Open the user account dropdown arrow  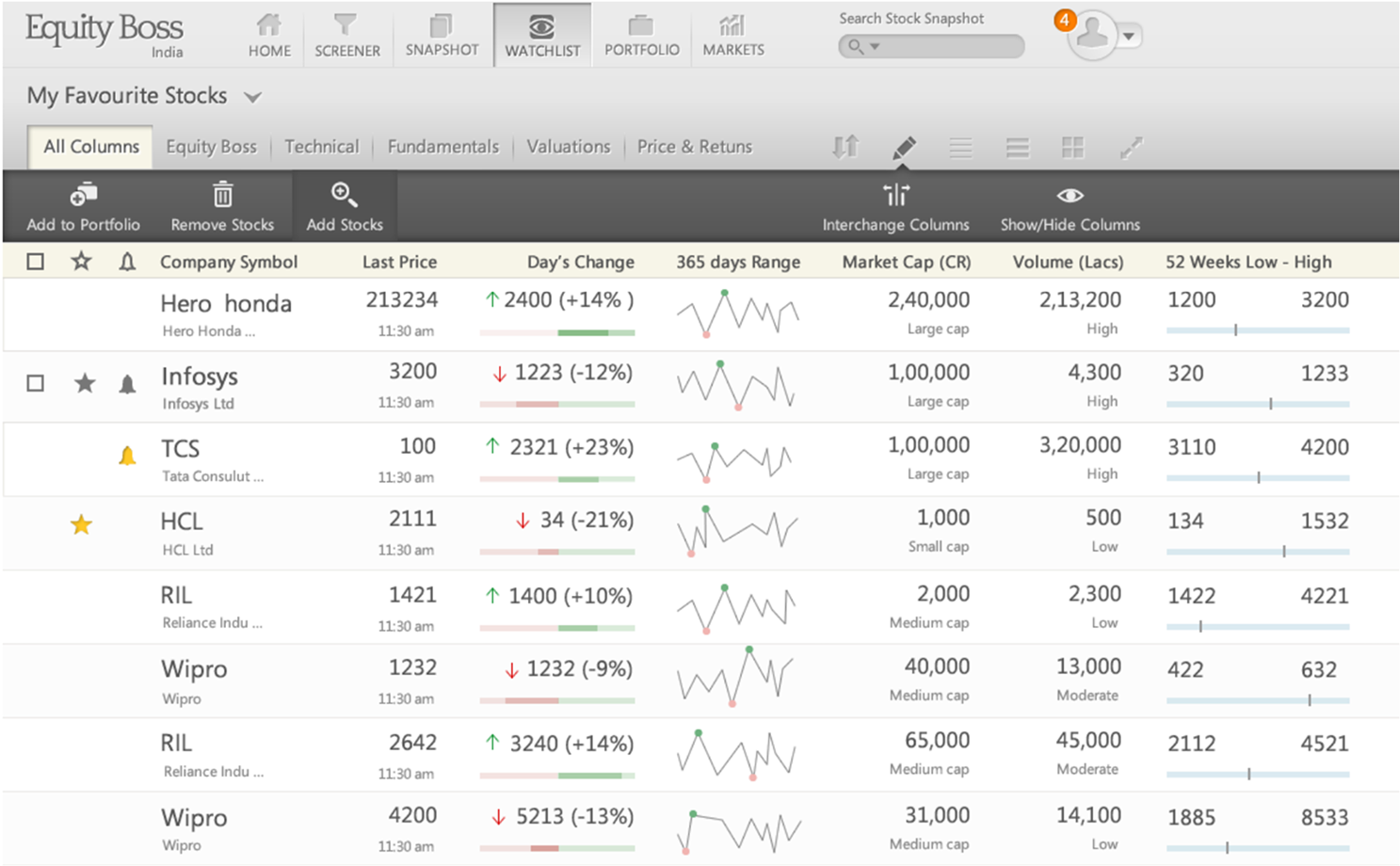pyautogui.click(x=1129, y=37)
